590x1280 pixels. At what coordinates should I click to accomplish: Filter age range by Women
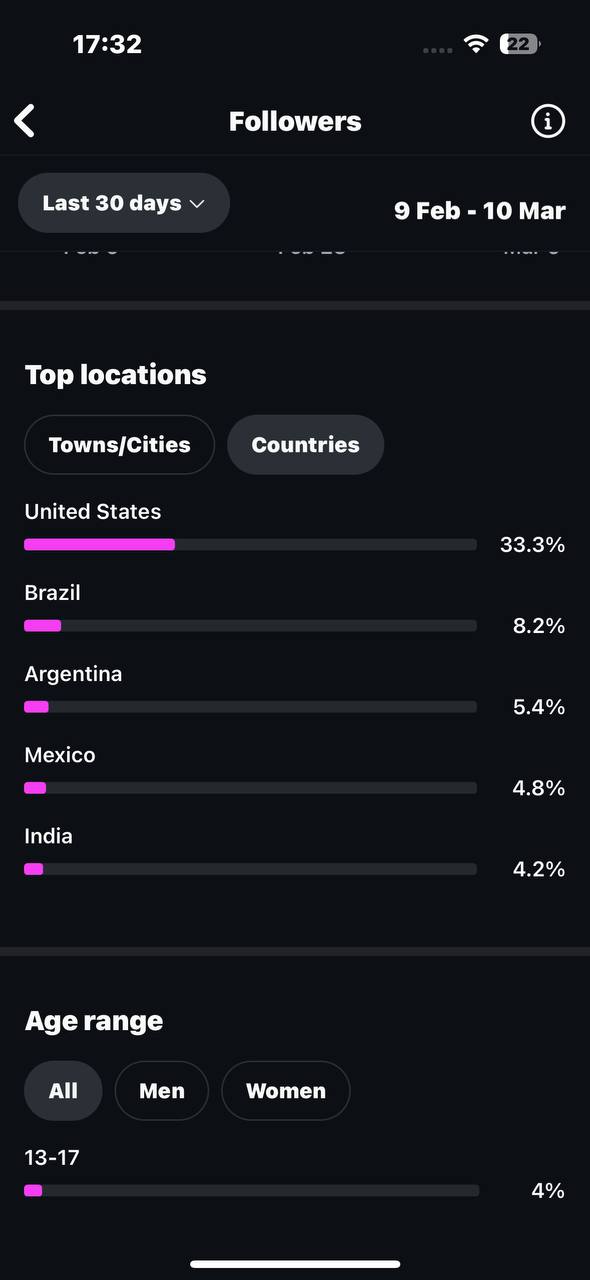point(286,1091)
